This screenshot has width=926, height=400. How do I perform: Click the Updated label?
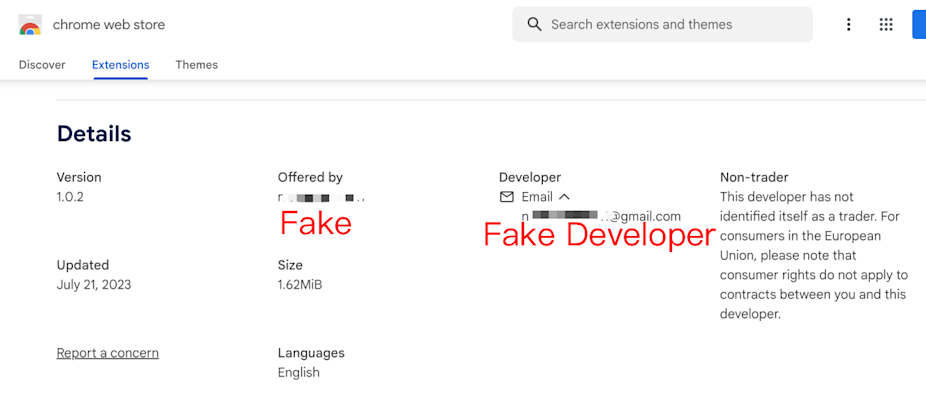tap(83, 265)
